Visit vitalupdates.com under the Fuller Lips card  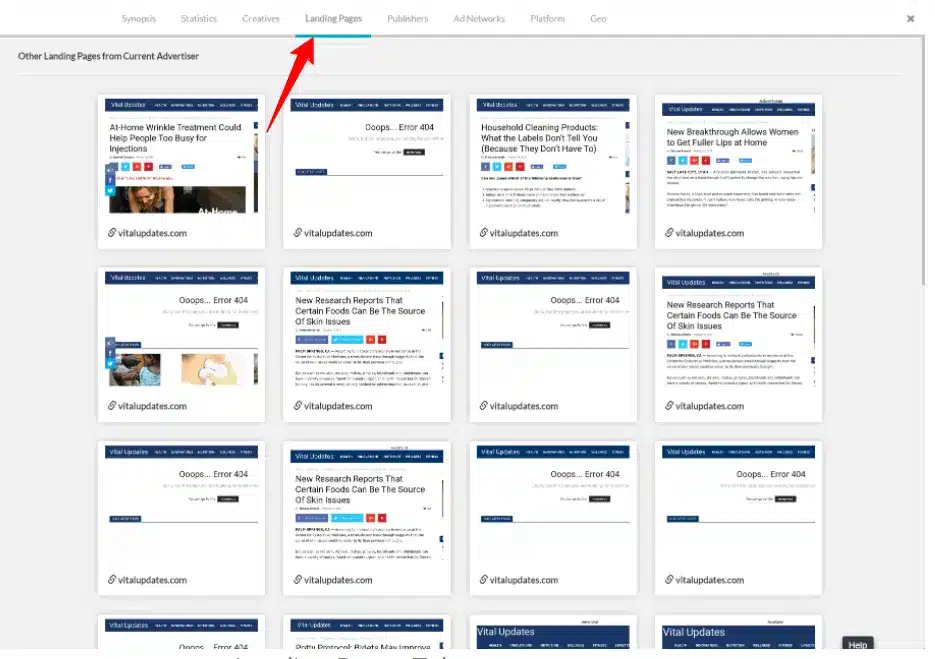[x=710, y=233]
